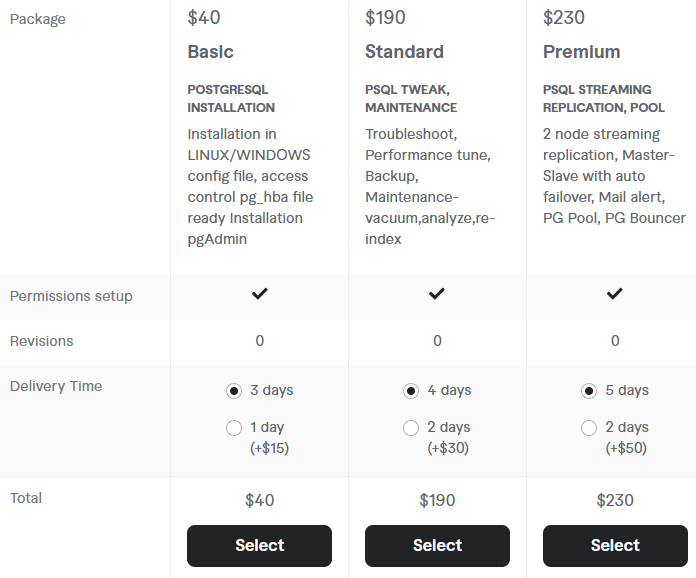Click the Revisions row label

pos(42,341)
